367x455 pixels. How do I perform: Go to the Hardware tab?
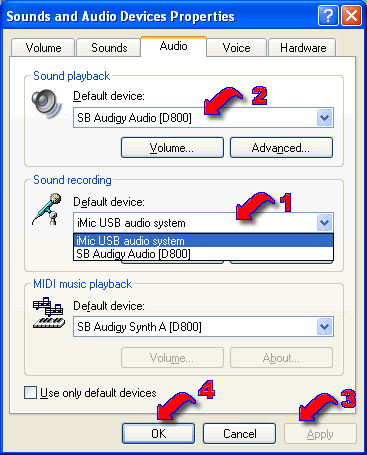(303, 48)
